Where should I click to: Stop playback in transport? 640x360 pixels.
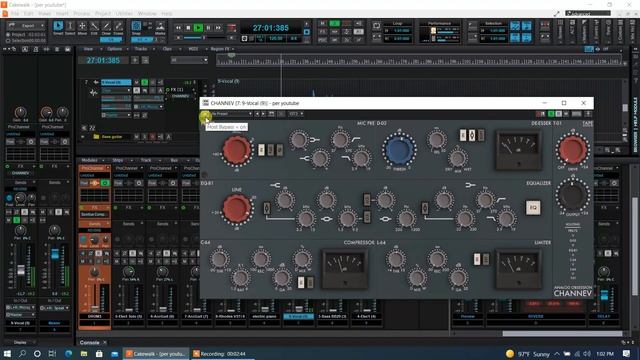188,28
